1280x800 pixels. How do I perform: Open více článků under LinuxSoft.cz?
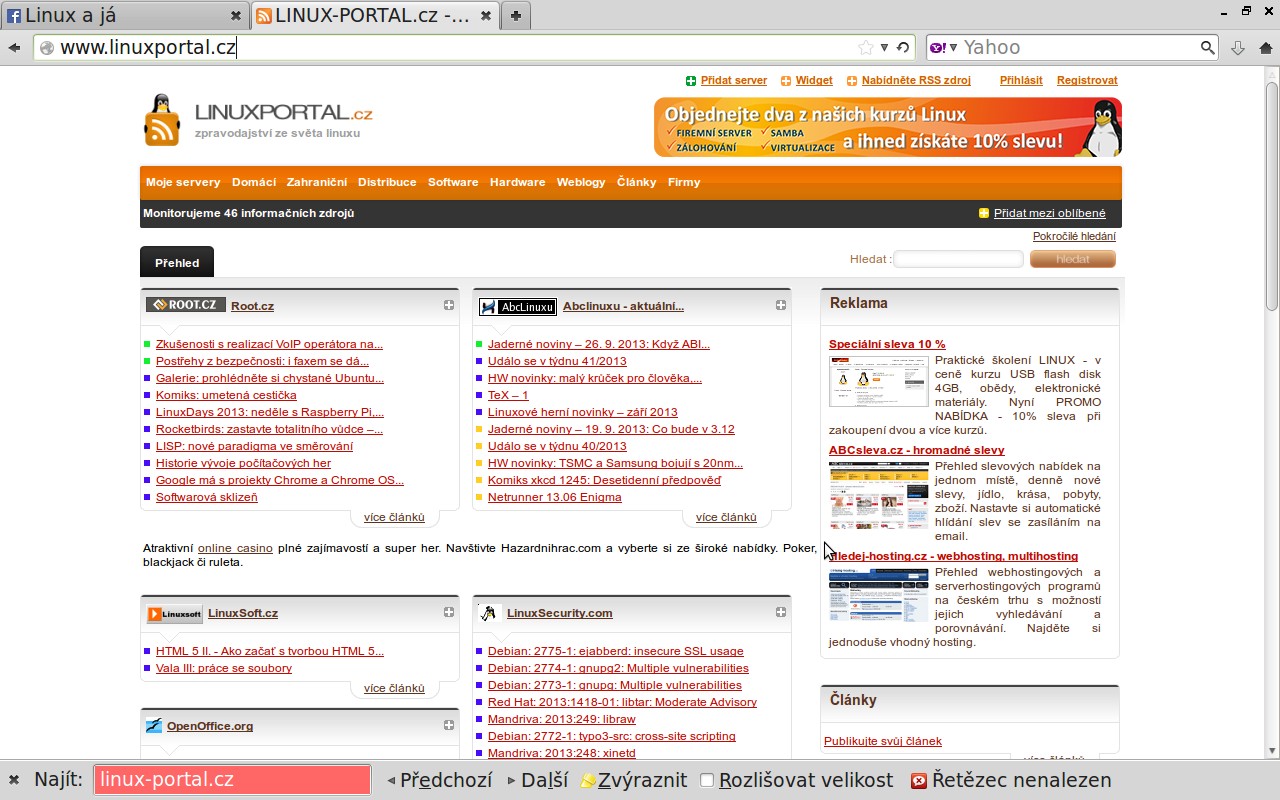394,688
